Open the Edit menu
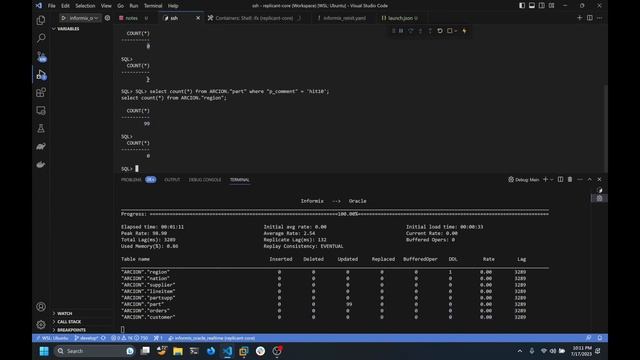 [x=65, y=6]
